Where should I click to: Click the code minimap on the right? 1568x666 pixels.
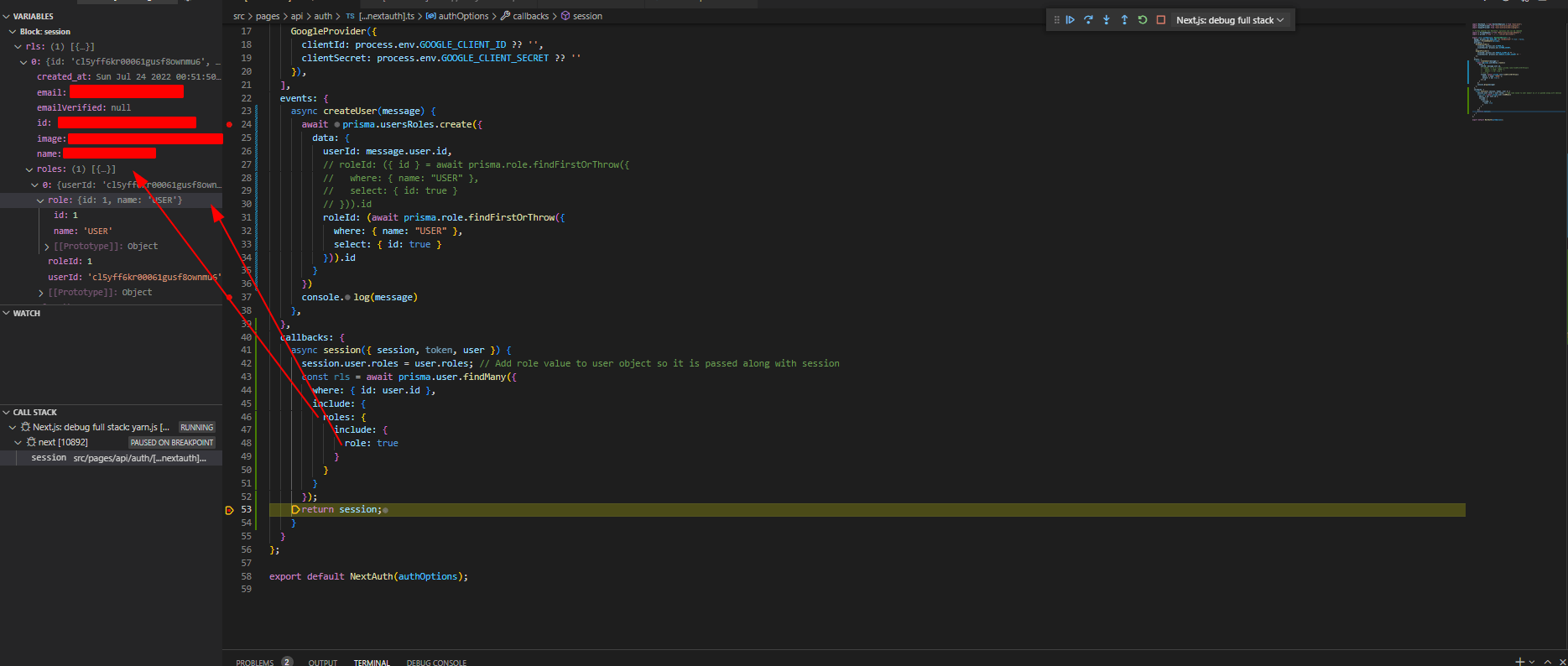[1517, 71]
